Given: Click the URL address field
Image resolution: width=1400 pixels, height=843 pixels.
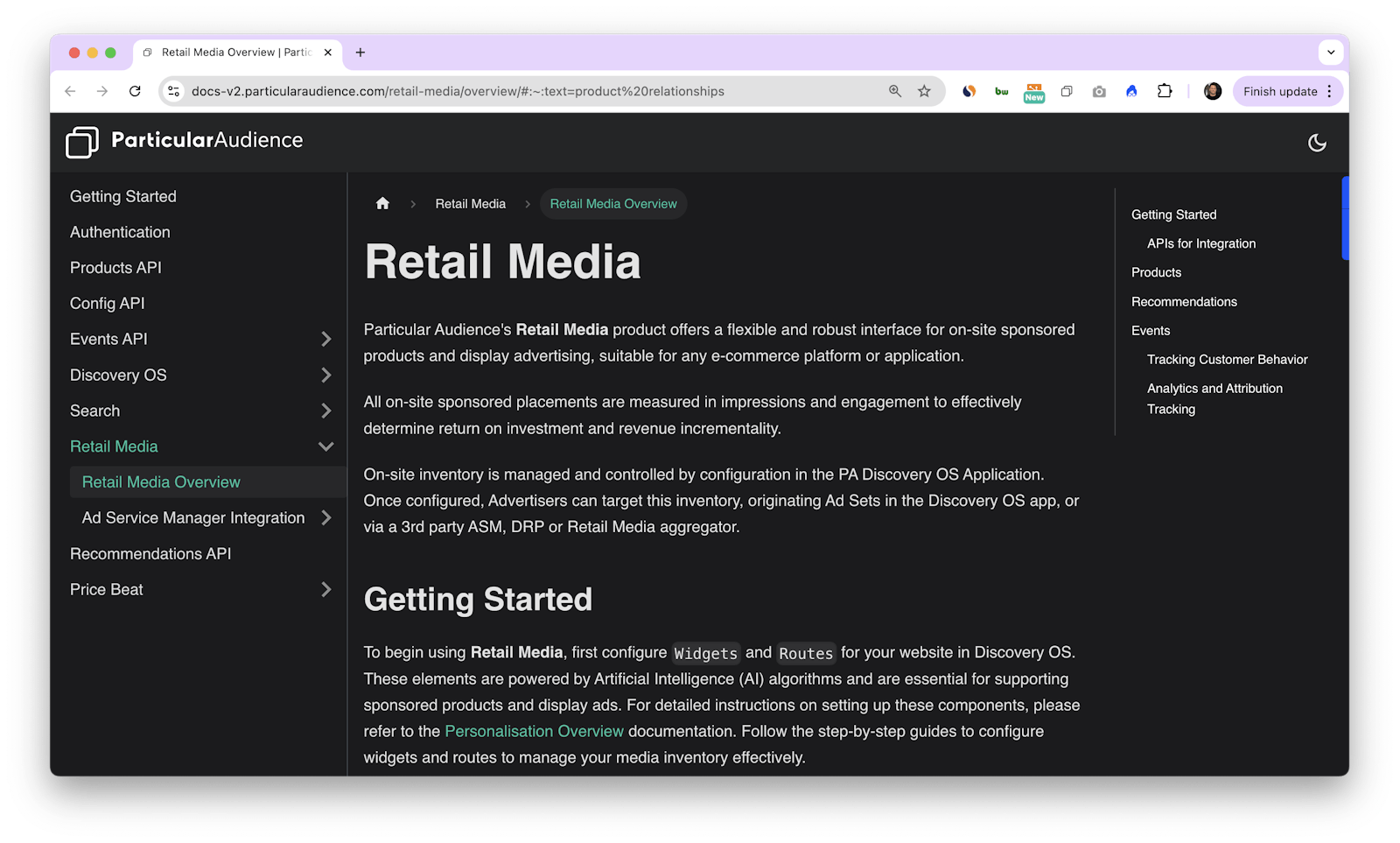Looking at the screenshot, I should tap(525, 91).
